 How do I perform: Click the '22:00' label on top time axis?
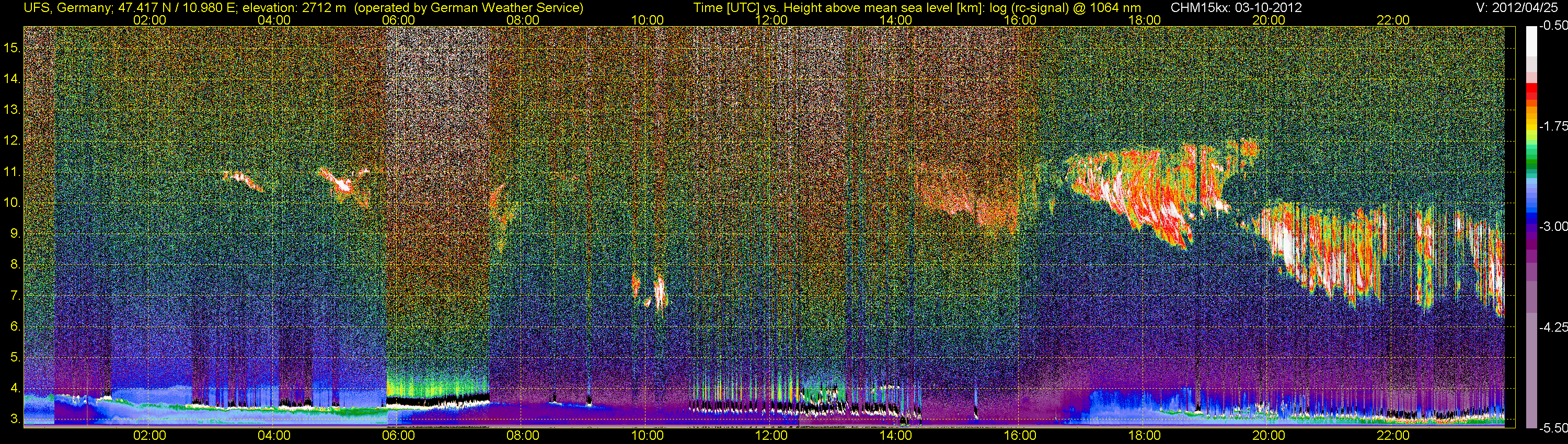pyautogui.click(x=1393, y=20)
